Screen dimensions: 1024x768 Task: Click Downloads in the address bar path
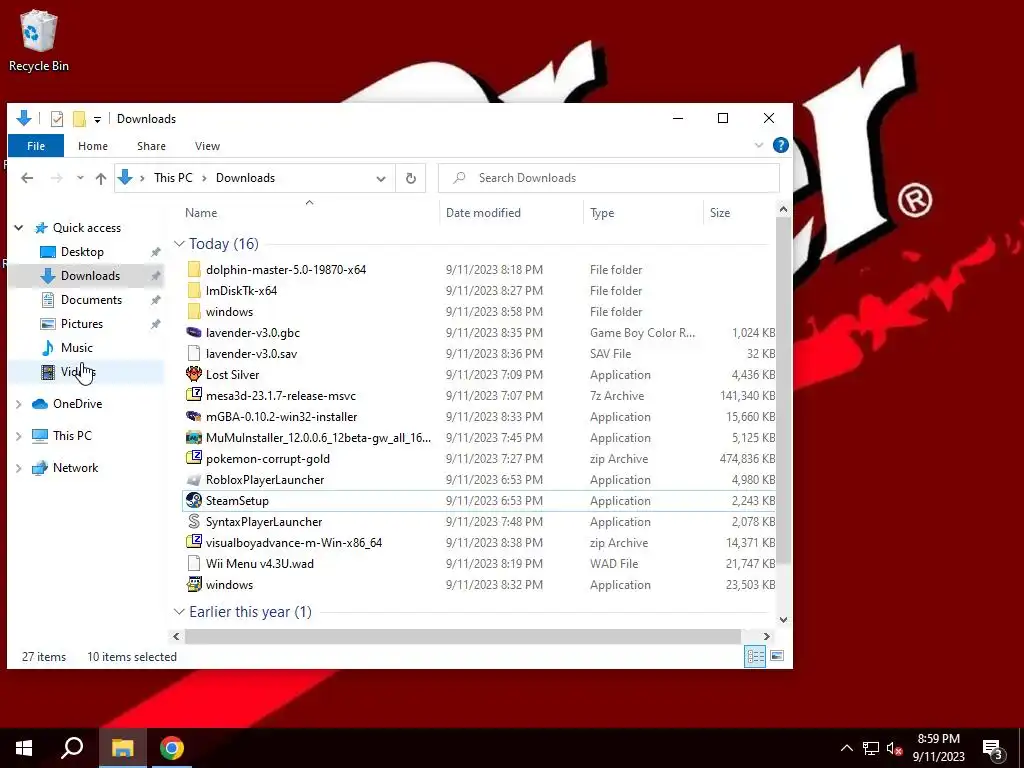(246, 178)
